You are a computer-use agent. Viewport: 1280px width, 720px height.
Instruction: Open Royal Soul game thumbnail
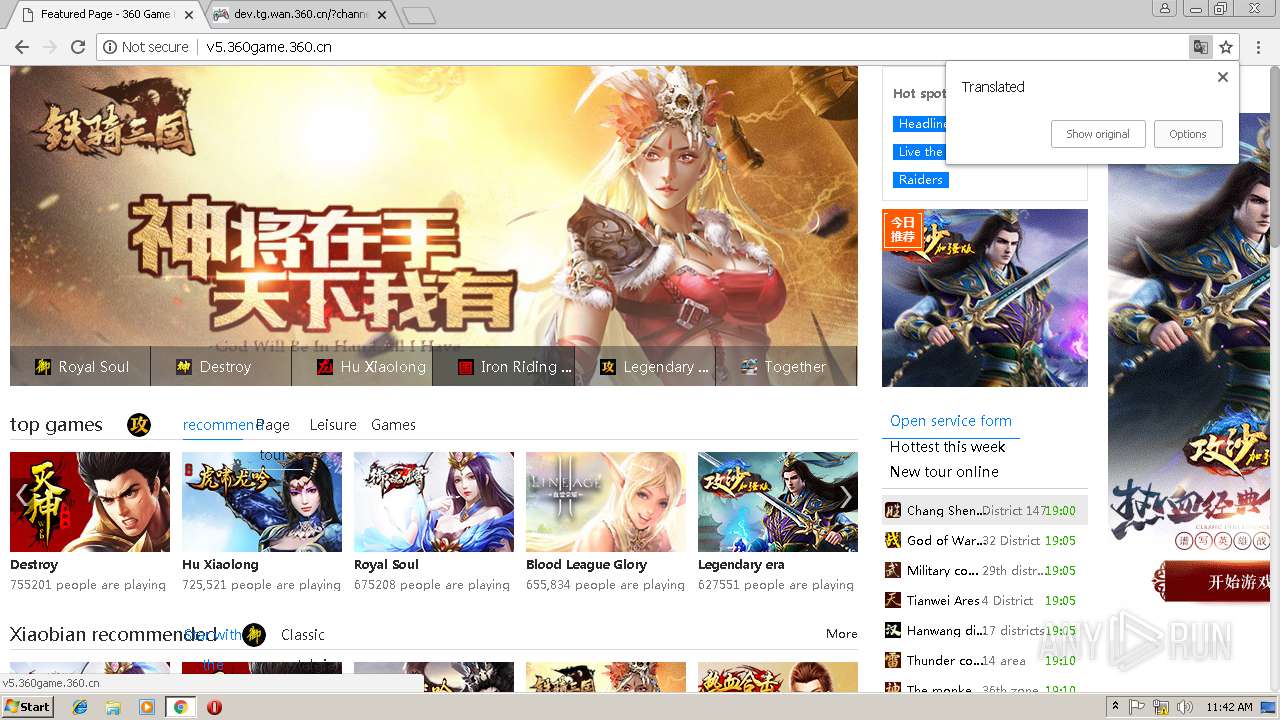pyautogui.click(x=434, y=502)
